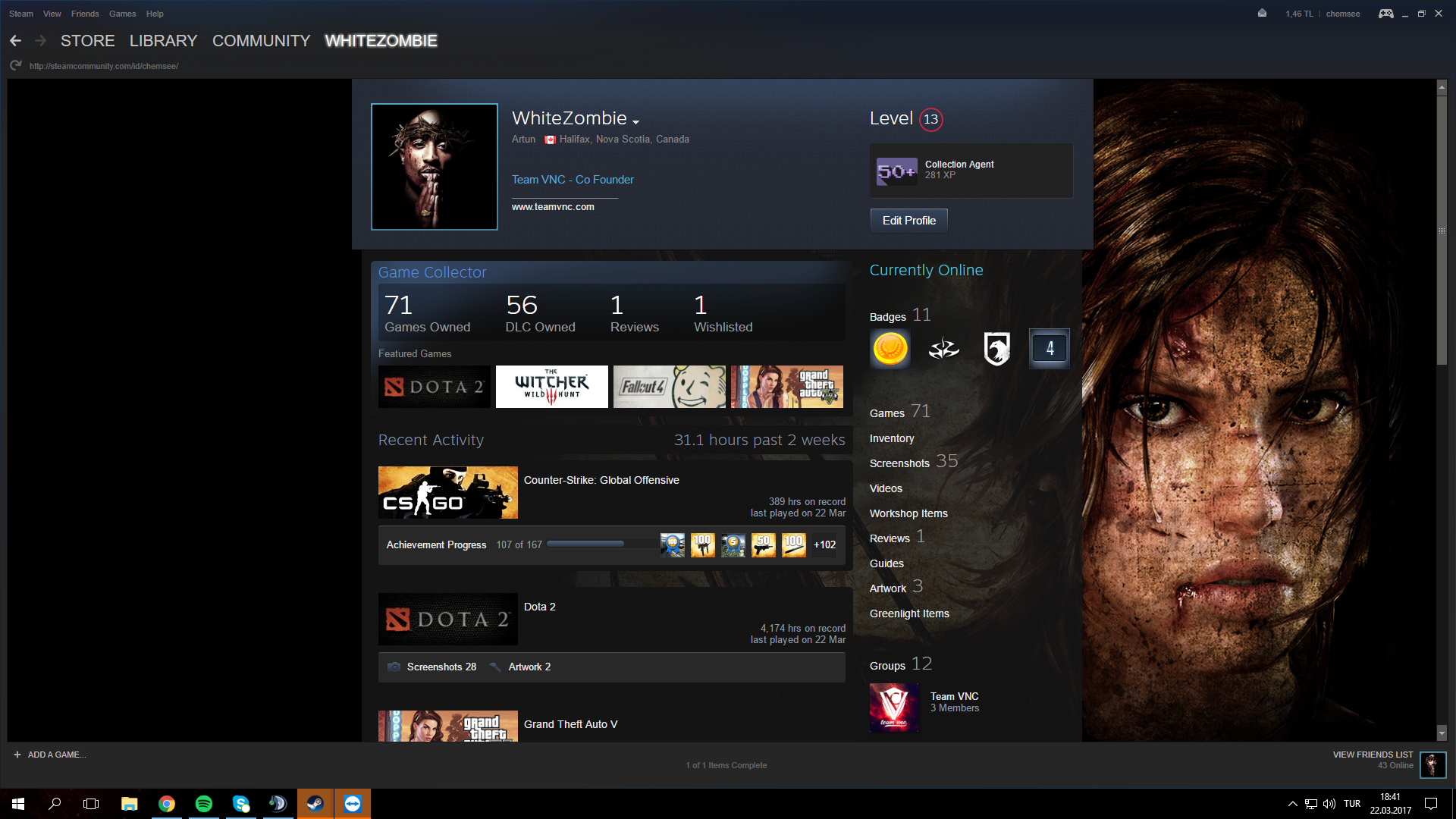Open the Team VNC group avatar
This screenshot has width=1456, height=819.
(x=894, y=708)
